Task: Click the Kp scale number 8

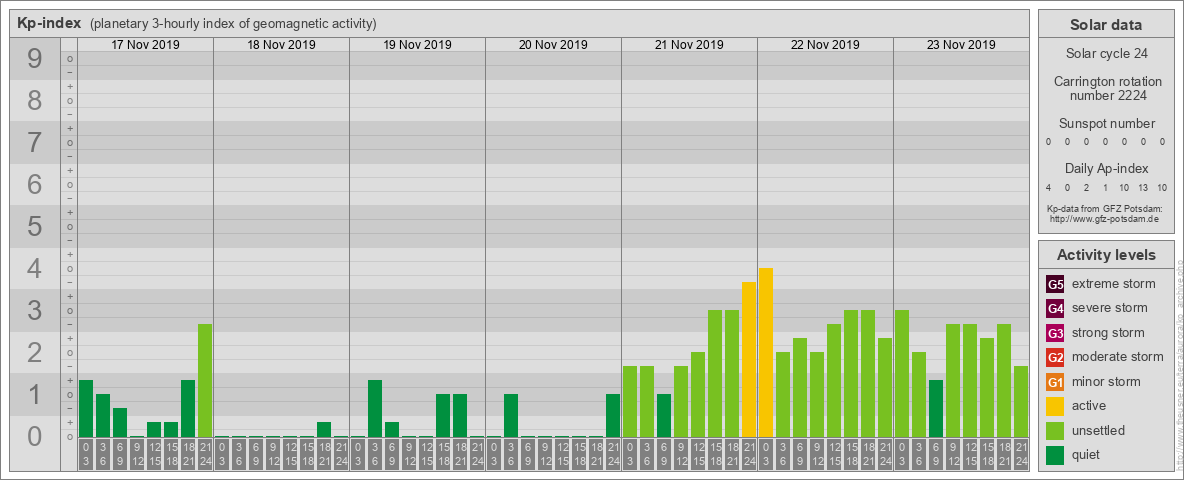Action: pyautogui.click(x=35, y=100)
